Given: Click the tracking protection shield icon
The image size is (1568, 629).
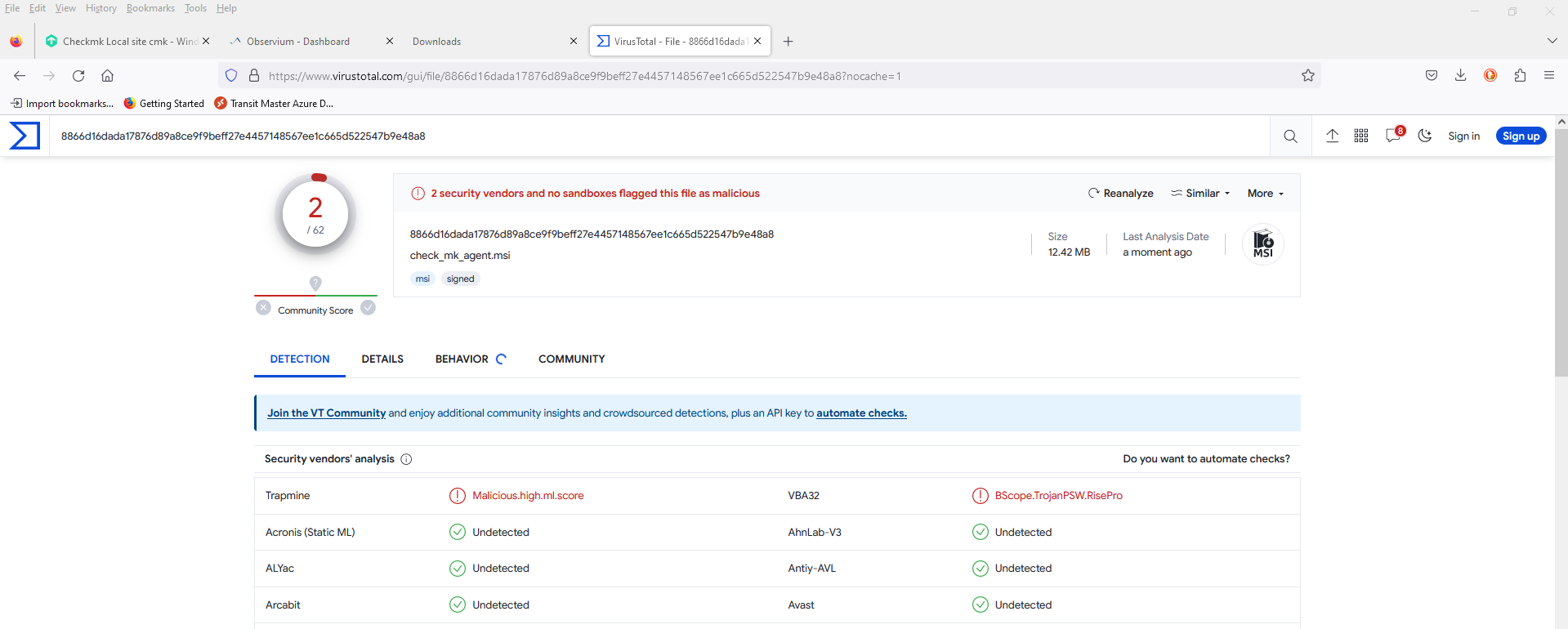Looking at the screenshot, I should tap(231, 75).
